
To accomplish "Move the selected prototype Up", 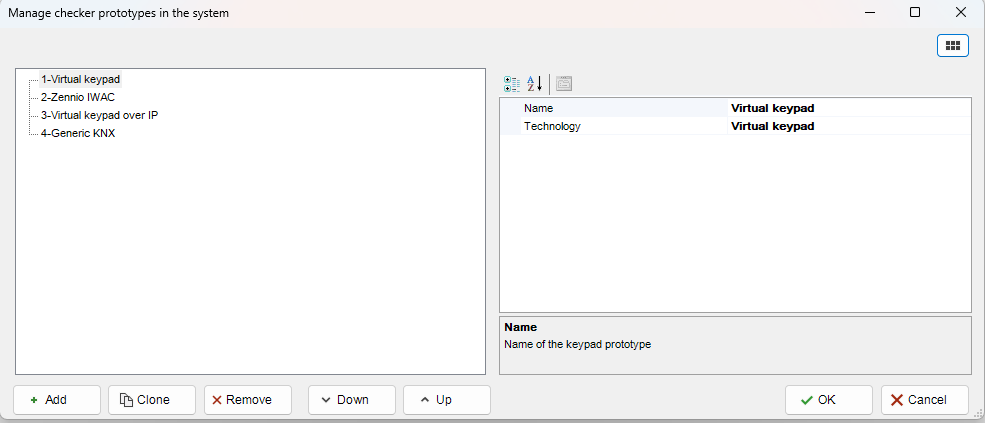I will pyautogui.click(x=446, y=400).
